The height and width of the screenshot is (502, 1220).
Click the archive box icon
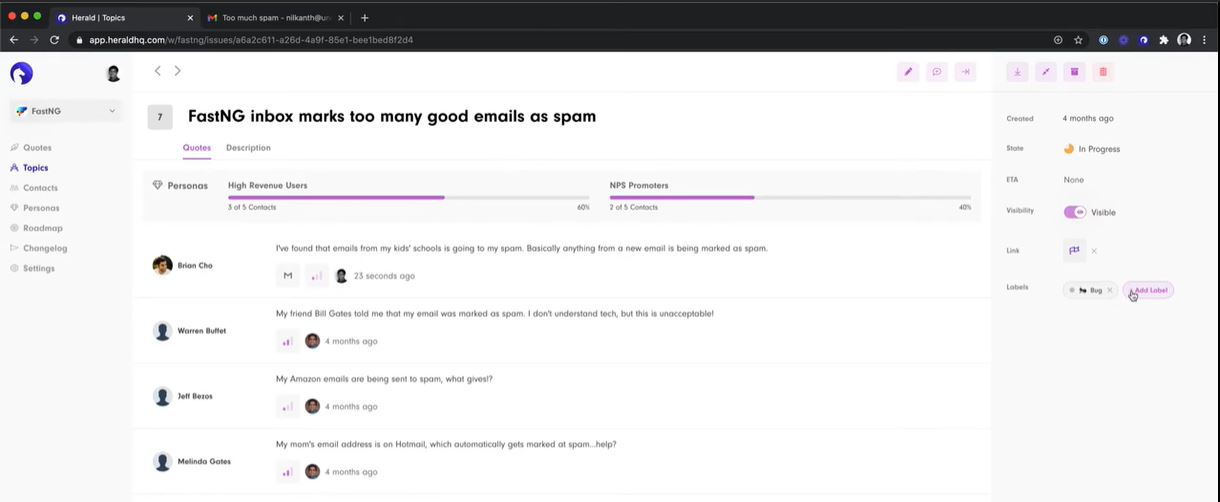(1074, 72)
